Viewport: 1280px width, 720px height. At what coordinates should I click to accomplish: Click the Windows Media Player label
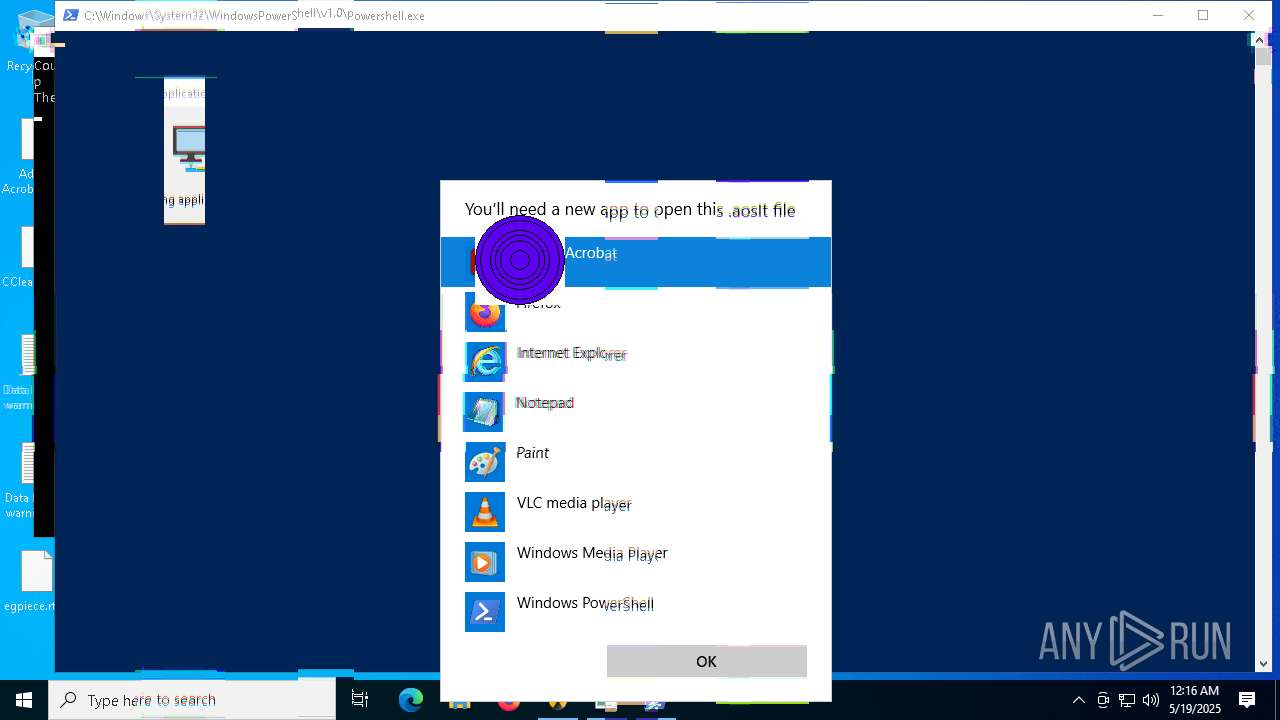pyautogui.click(x=592, y=553)
